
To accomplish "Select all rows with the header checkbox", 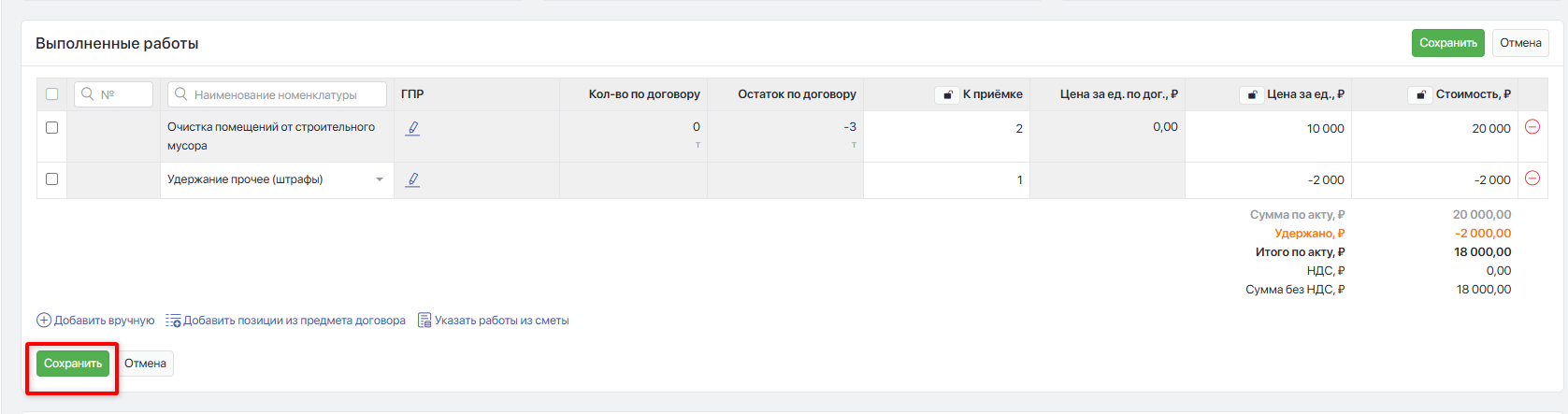I will pos(52,94).
